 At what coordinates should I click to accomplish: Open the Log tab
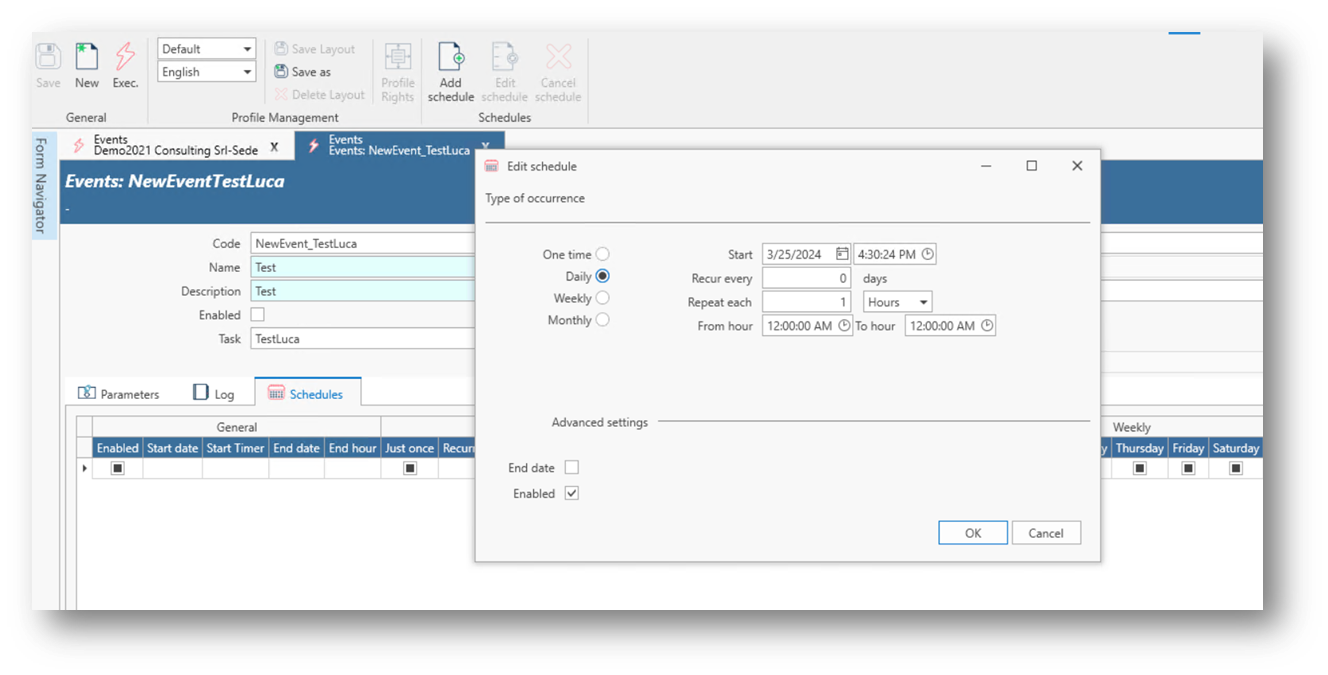(x=214, y=394)
